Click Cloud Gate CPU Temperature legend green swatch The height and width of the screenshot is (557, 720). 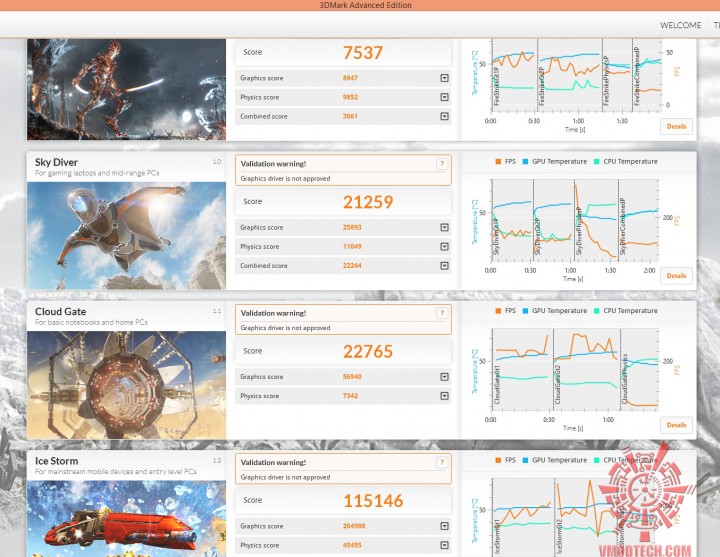[596, 311]
